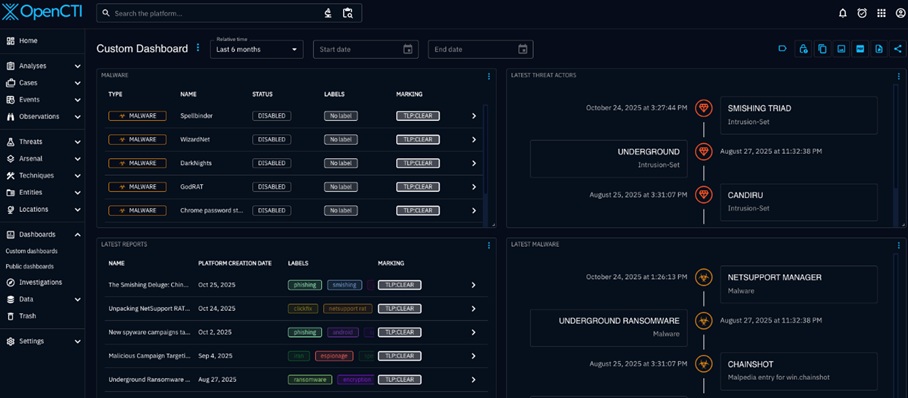
Task: Open GodRAT malware row arrow
Action: point(474,187)
